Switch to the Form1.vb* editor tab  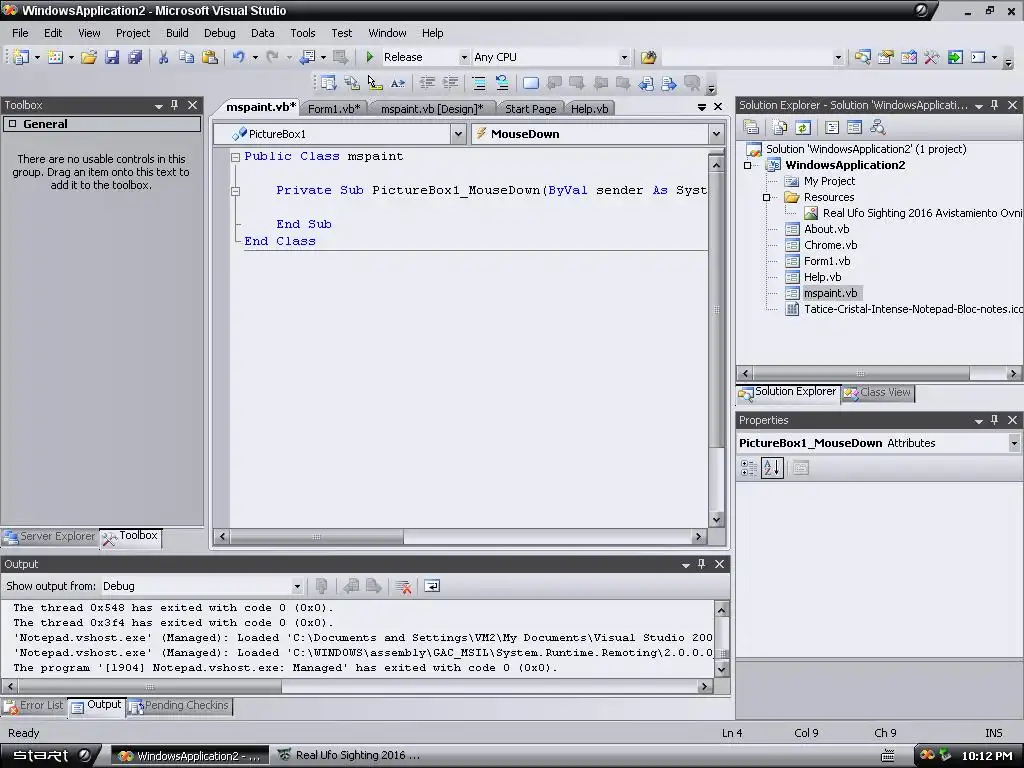[334, 108]
